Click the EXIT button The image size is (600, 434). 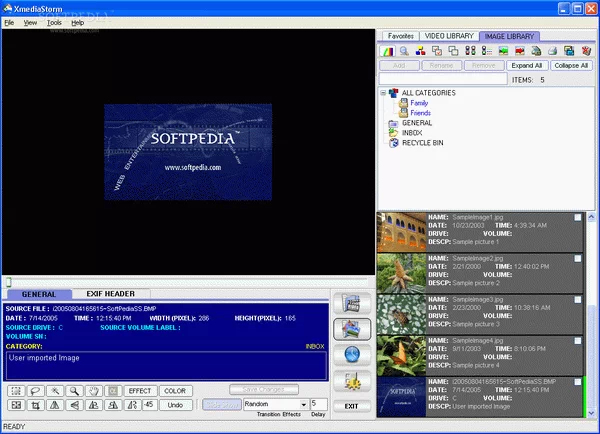(352, 406)
